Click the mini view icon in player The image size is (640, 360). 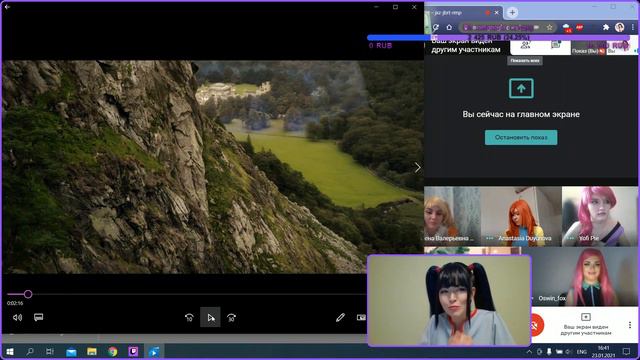coord(361,317)
